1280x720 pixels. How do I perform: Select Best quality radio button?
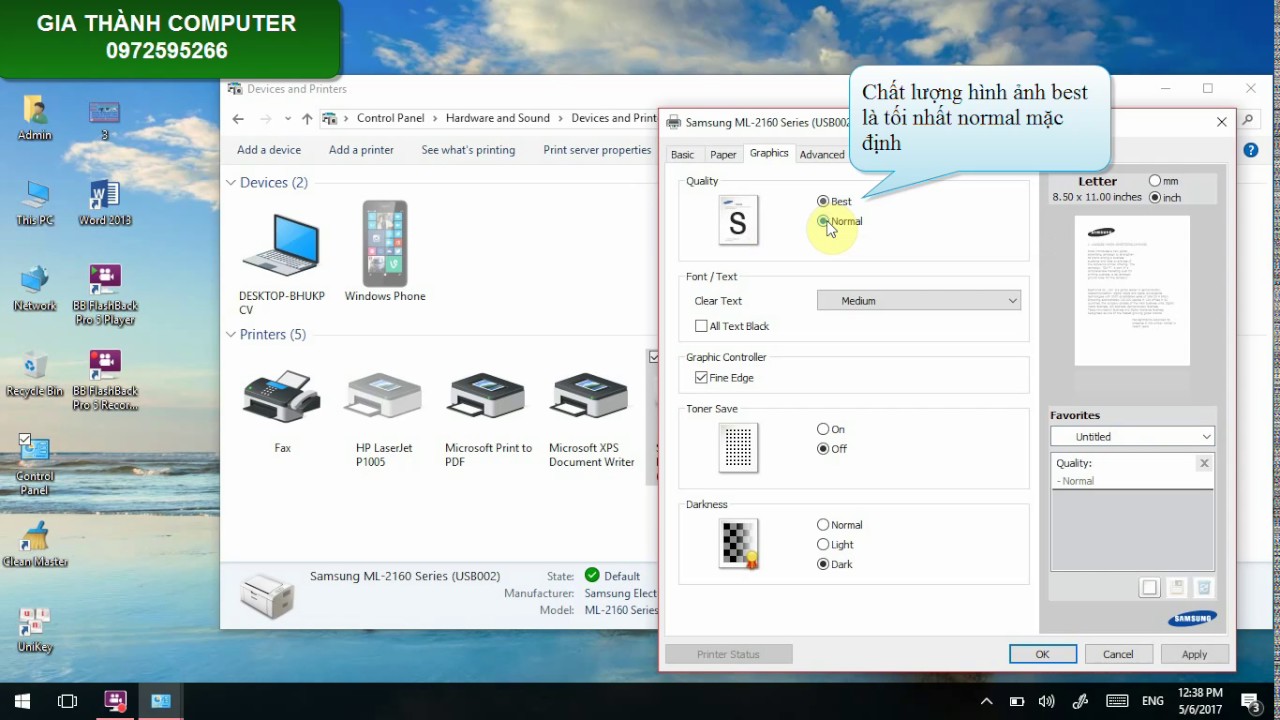click(834, 201)
